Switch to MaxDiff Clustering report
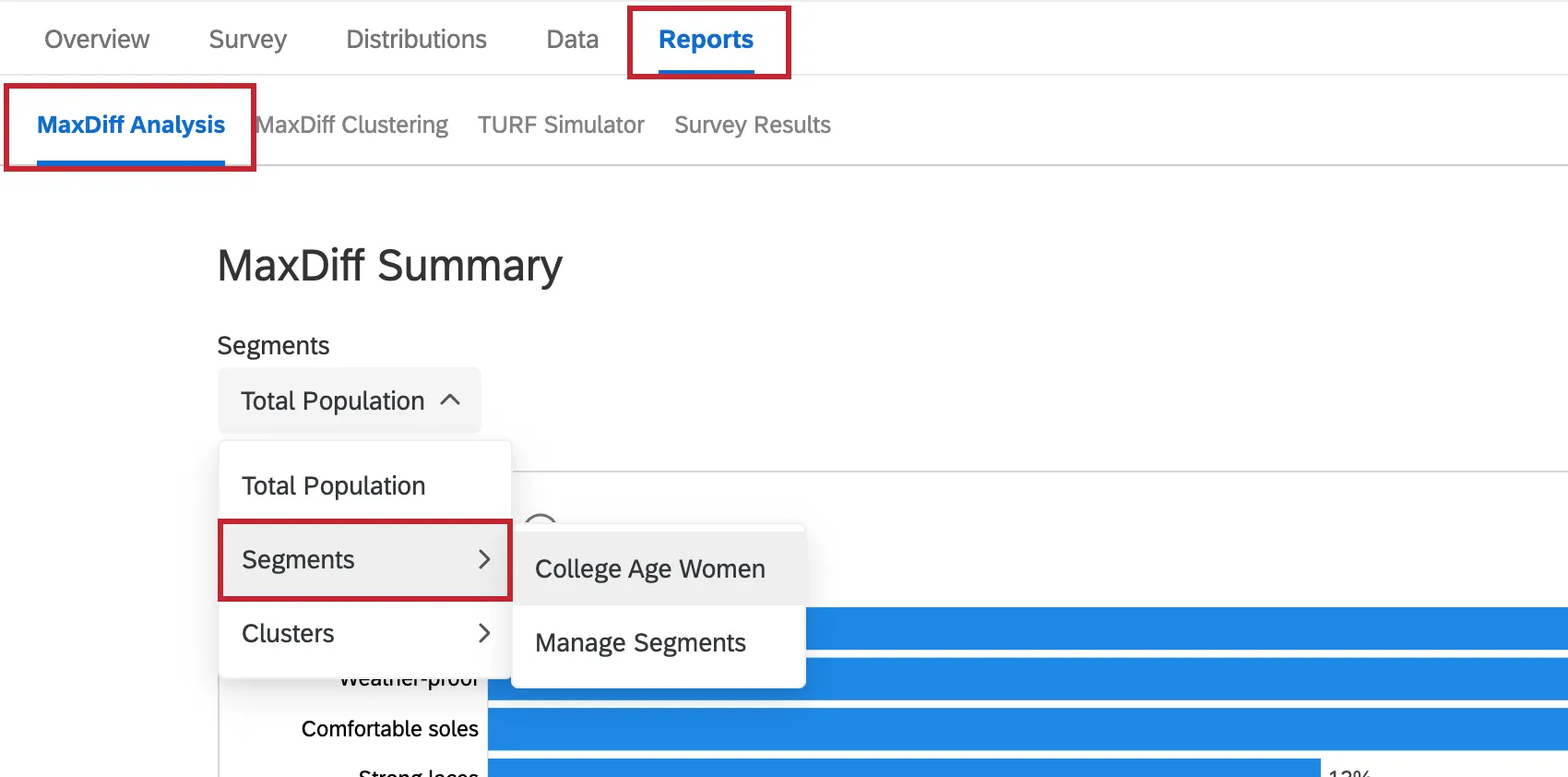This screenshot has height=777, width=1568. coord(352,125)
